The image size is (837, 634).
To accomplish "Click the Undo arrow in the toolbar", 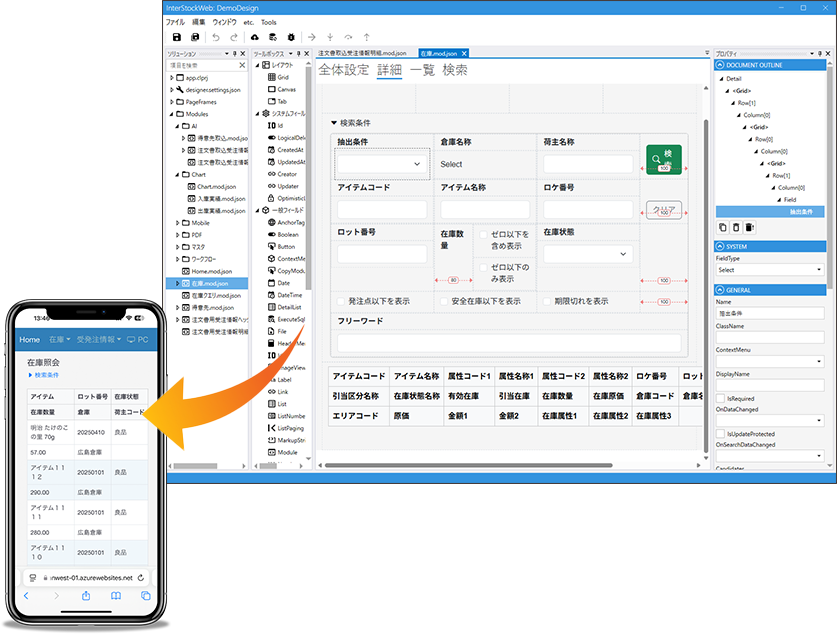I will click(x=216, y=37).
